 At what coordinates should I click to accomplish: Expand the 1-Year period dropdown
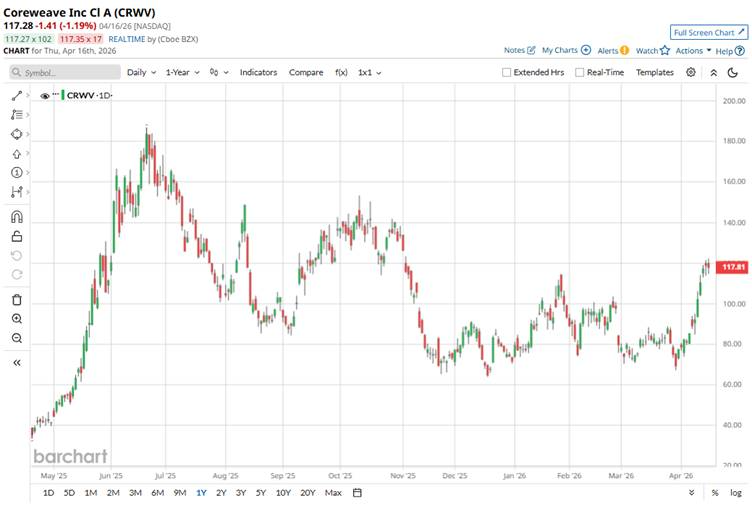182,72
